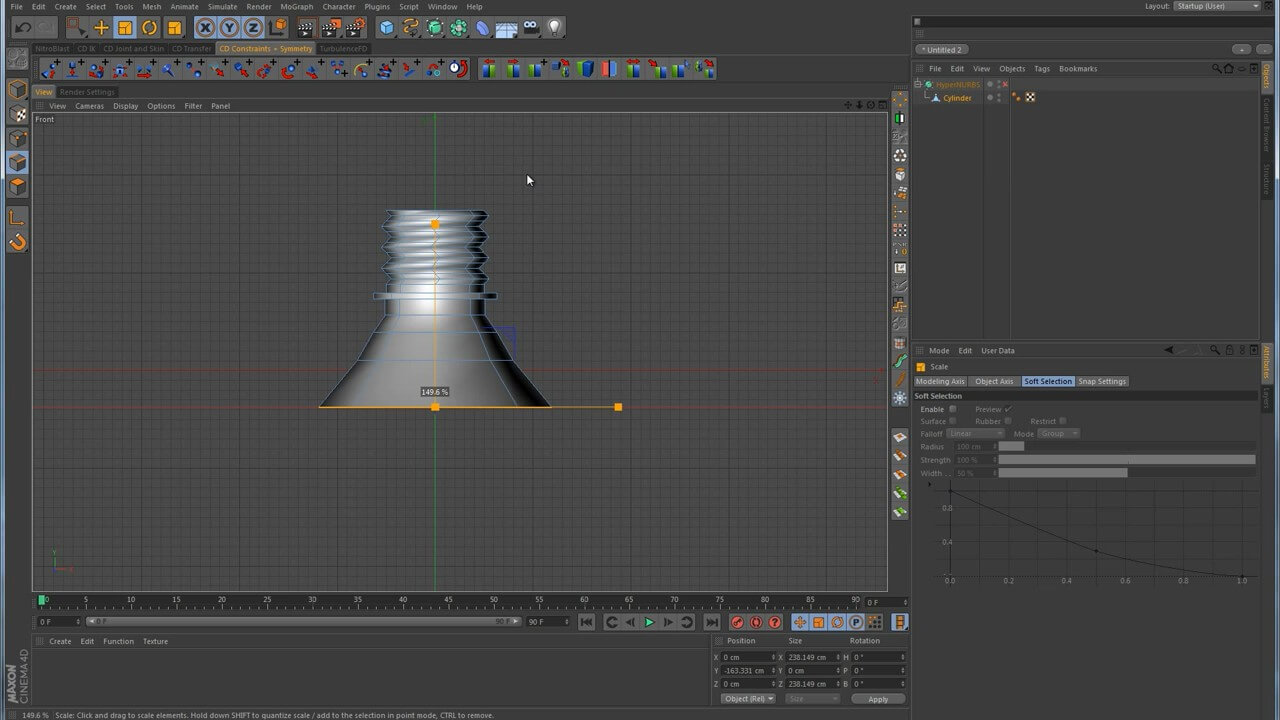
Task: Enable Soft Selection checkbox
Action: pyautogui.click(x=952, y=409)
